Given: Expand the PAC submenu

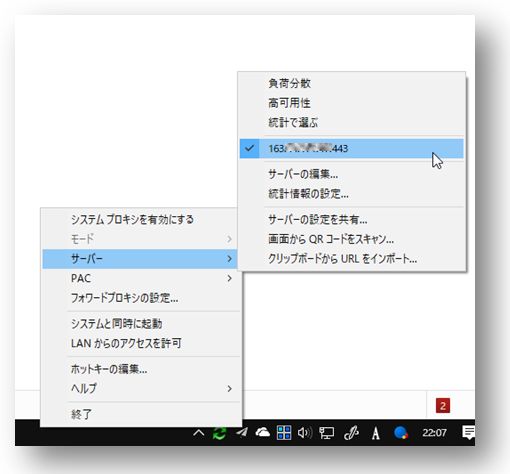Looking at the screenshot, I should point(140,278).
